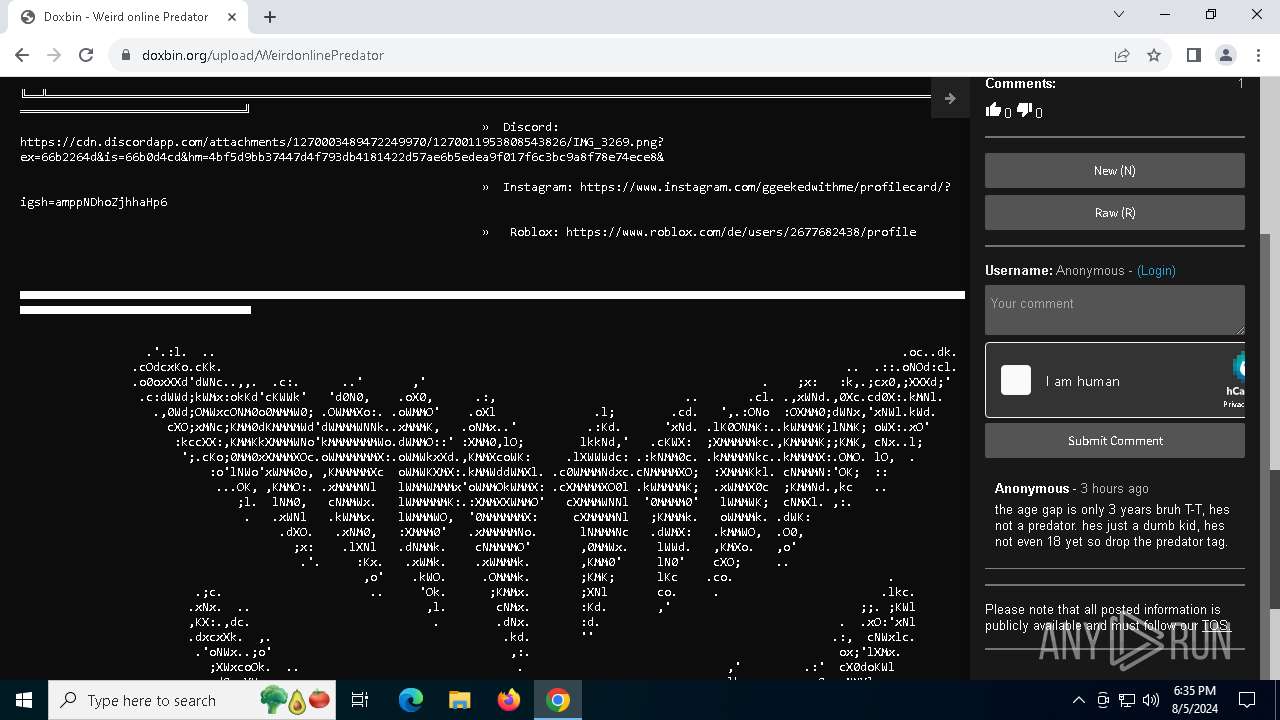This screenshot has width=1280, height=720.
Task: Click the hCaptcha logo
Action: coord(1237,367)
